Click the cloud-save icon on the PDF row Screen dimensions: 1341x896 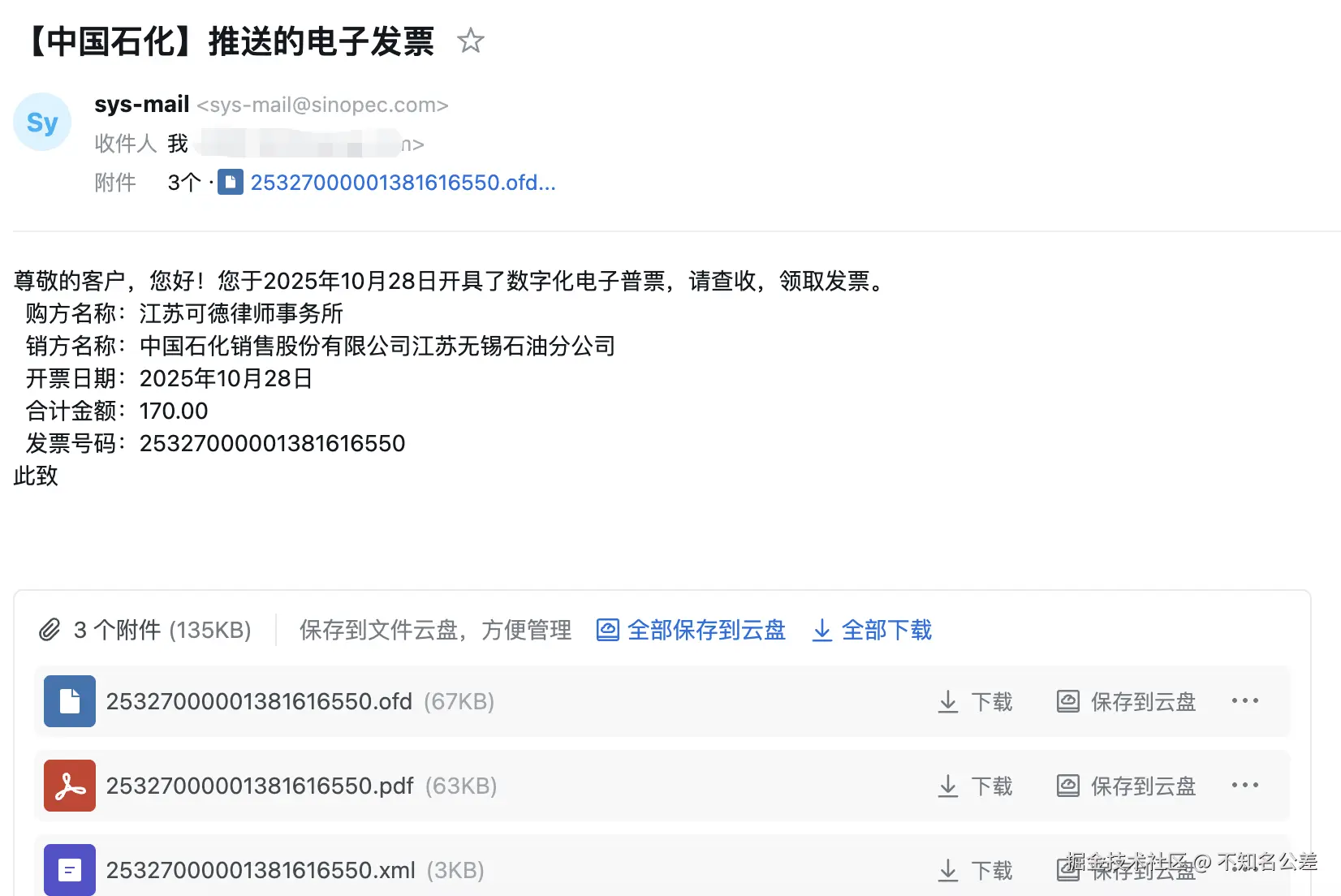1067,785
